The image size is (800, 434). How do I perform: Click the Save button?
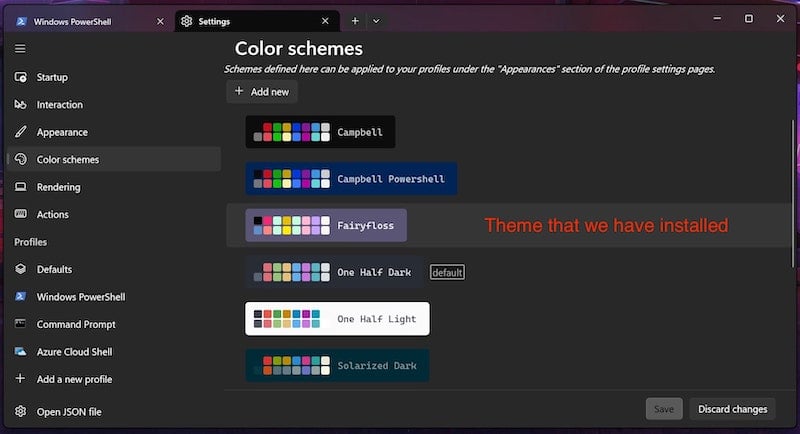[664, 409]
